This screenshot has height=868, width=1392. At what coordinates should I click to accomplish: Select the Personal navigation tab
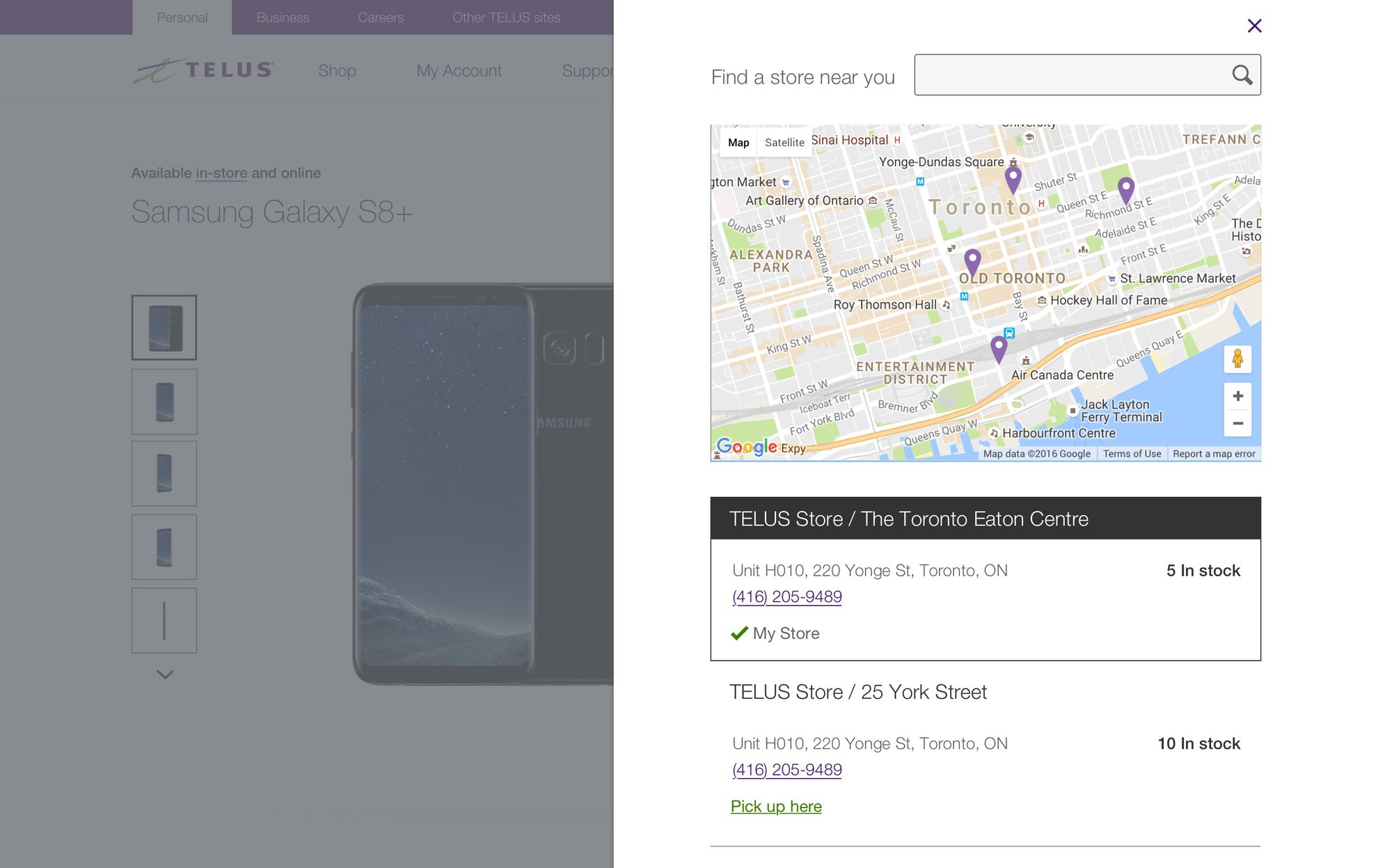(183, 17)
